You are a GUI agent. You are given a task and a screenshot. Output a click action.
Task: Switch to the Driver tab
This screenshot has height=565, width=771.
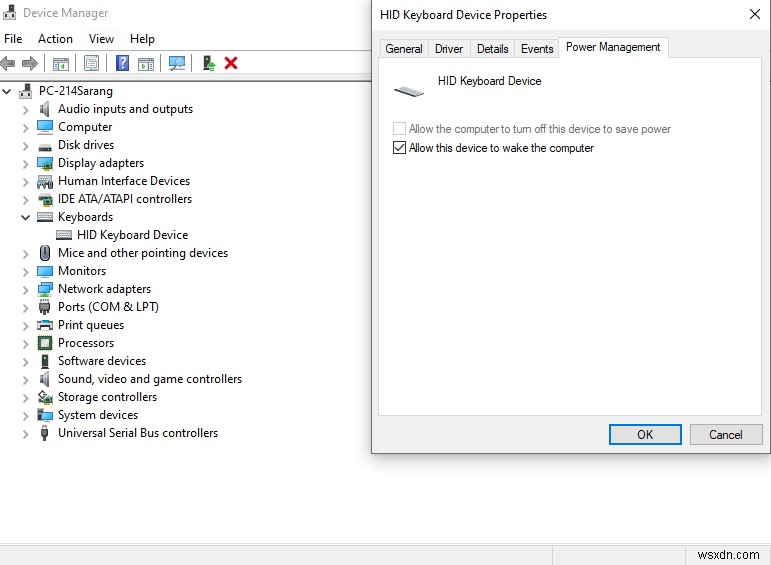pyautogui.click(x=449, y=49)
